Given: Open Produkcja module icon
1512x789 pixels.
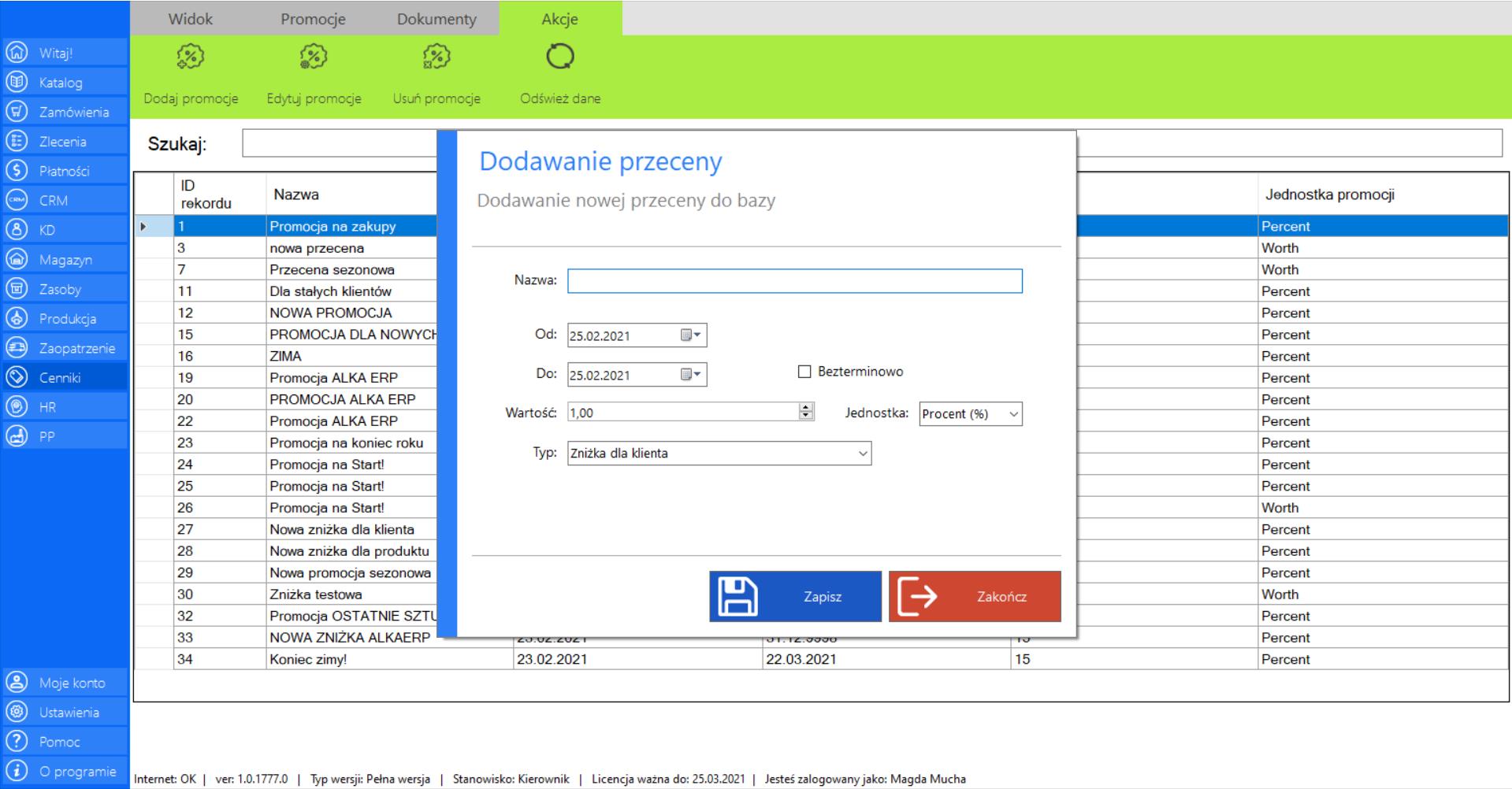Looking at the screenshot, I should [x=16, y=318].
